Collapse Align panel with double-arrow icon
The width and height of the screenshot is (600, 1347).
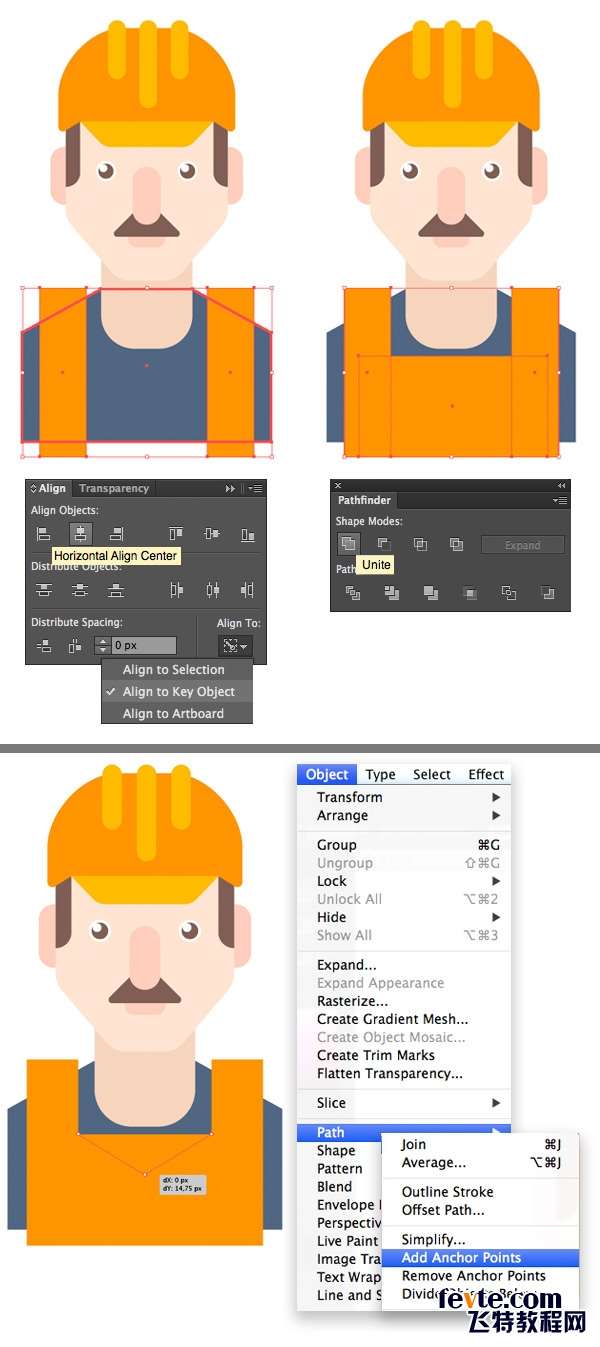[x=230, y=489]
